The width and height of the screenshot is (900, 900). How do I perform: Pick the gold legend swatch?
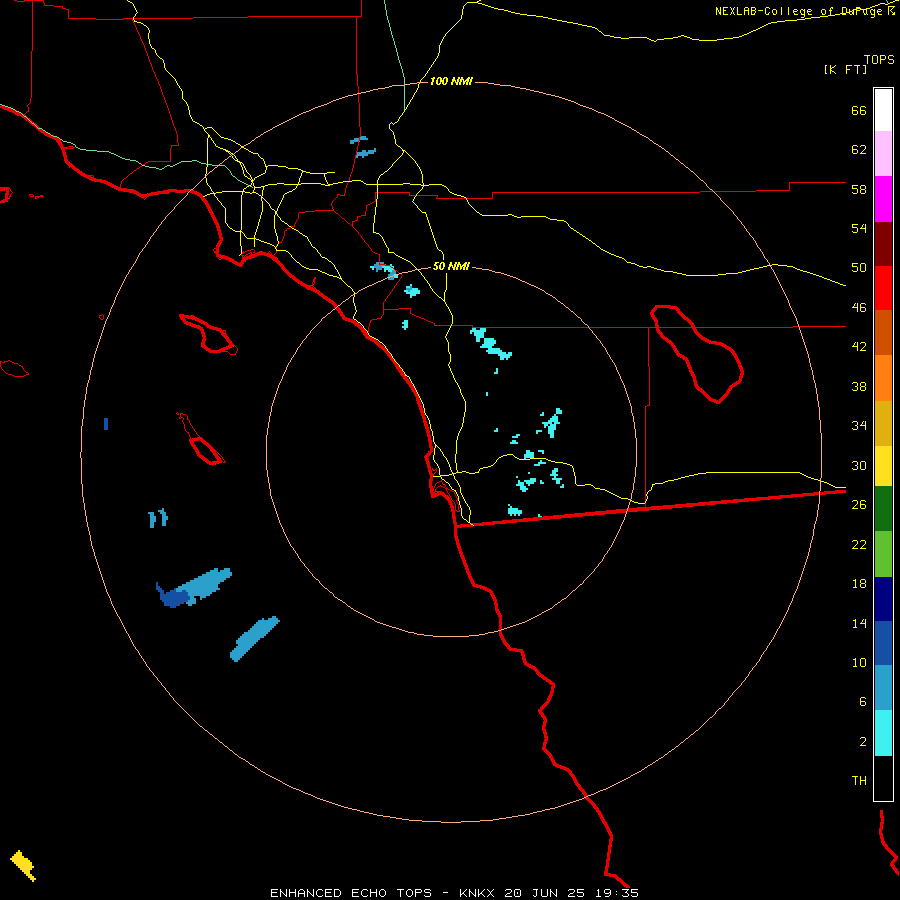pyautogui.click(x=883, y=424)
